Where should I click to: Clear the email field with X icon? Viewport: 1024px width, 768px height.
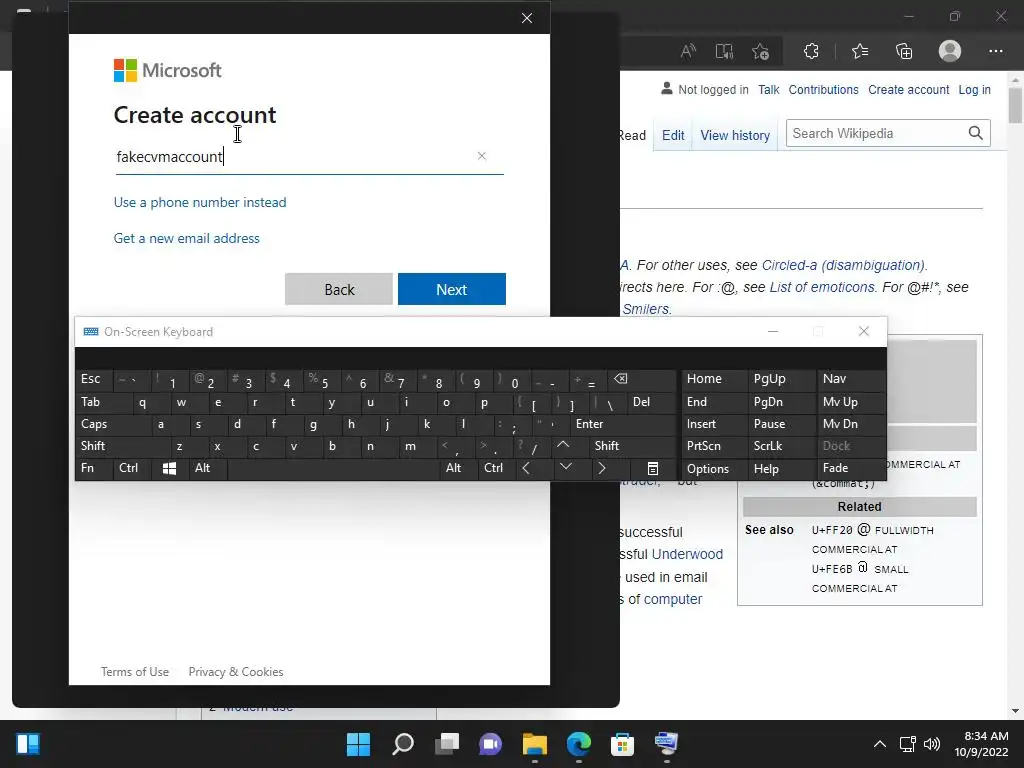click(481, 156)
